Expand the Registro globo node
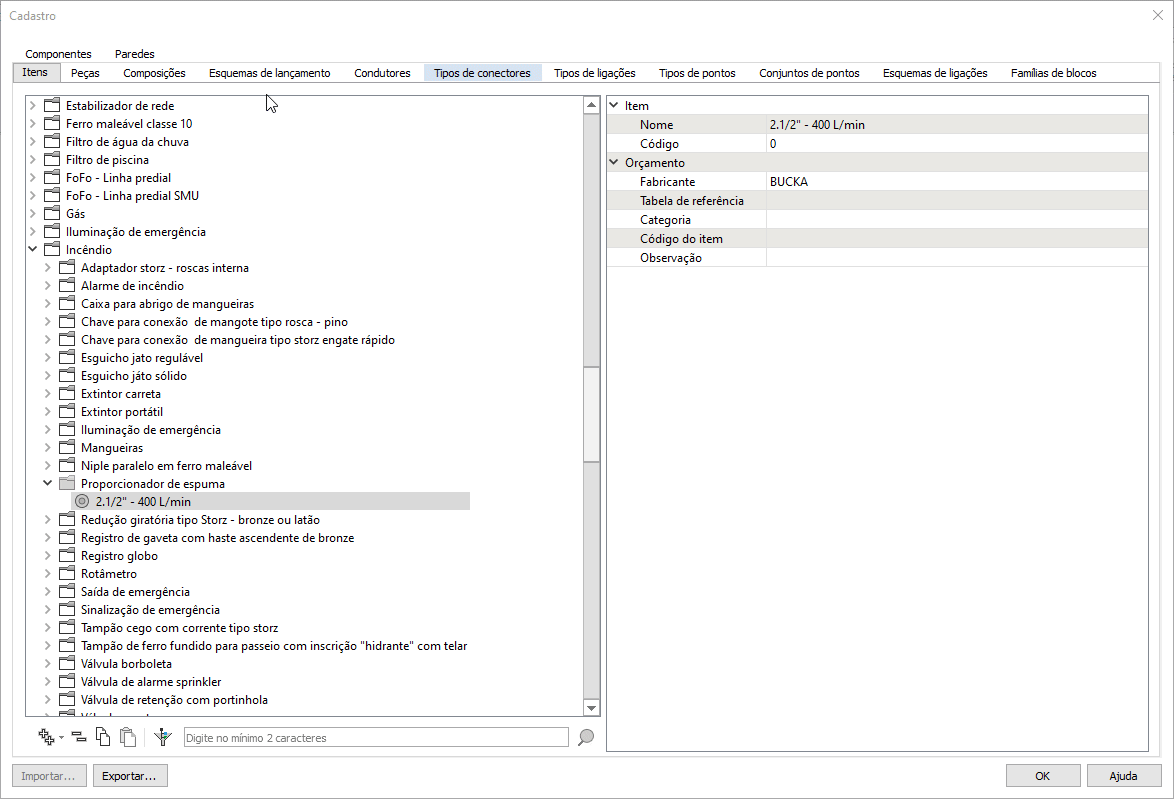The image size is (1174, 799). (48, 556)
